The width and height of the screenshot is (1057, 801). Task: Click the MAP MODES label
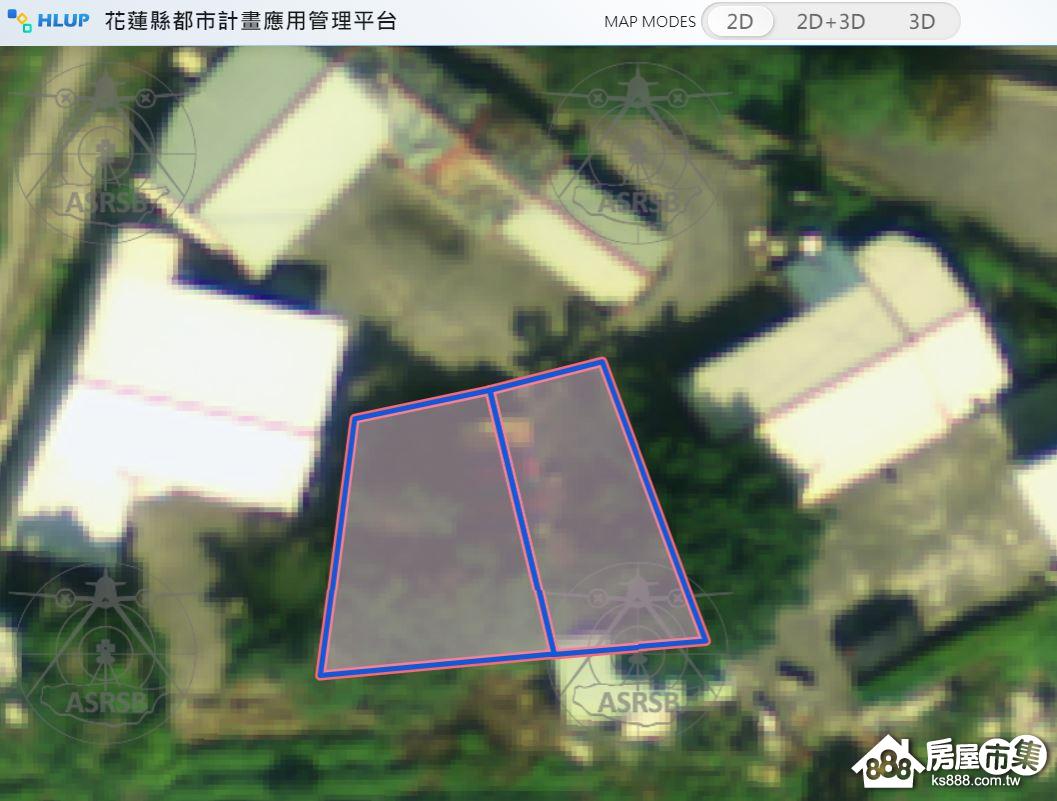(x=650, y=22)
